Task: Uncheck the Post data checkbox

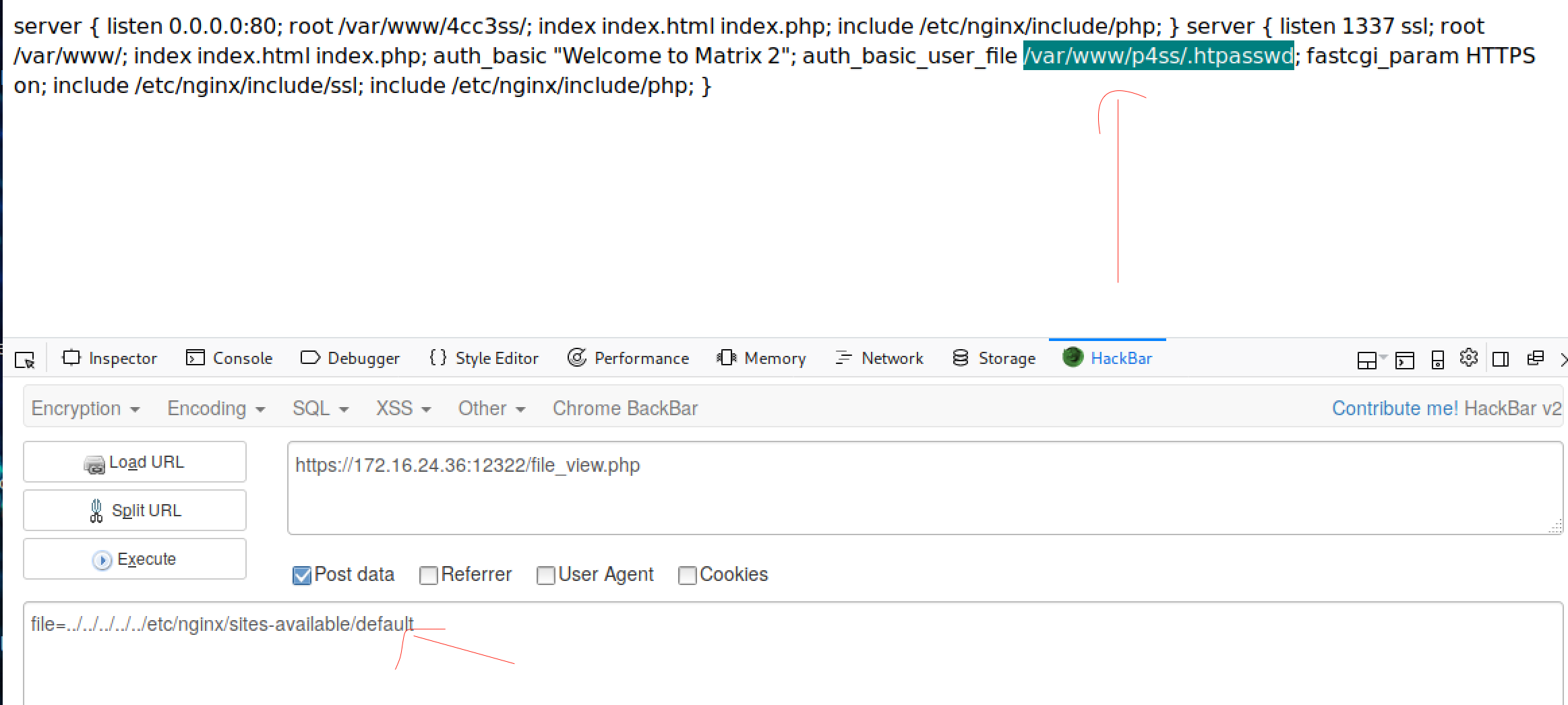Action: tap(302, 576)
